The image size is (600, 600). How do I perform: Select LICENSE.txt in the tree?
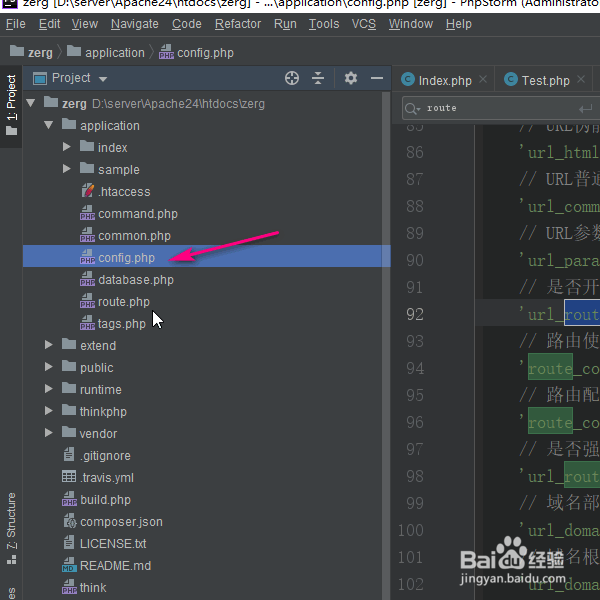104,543
